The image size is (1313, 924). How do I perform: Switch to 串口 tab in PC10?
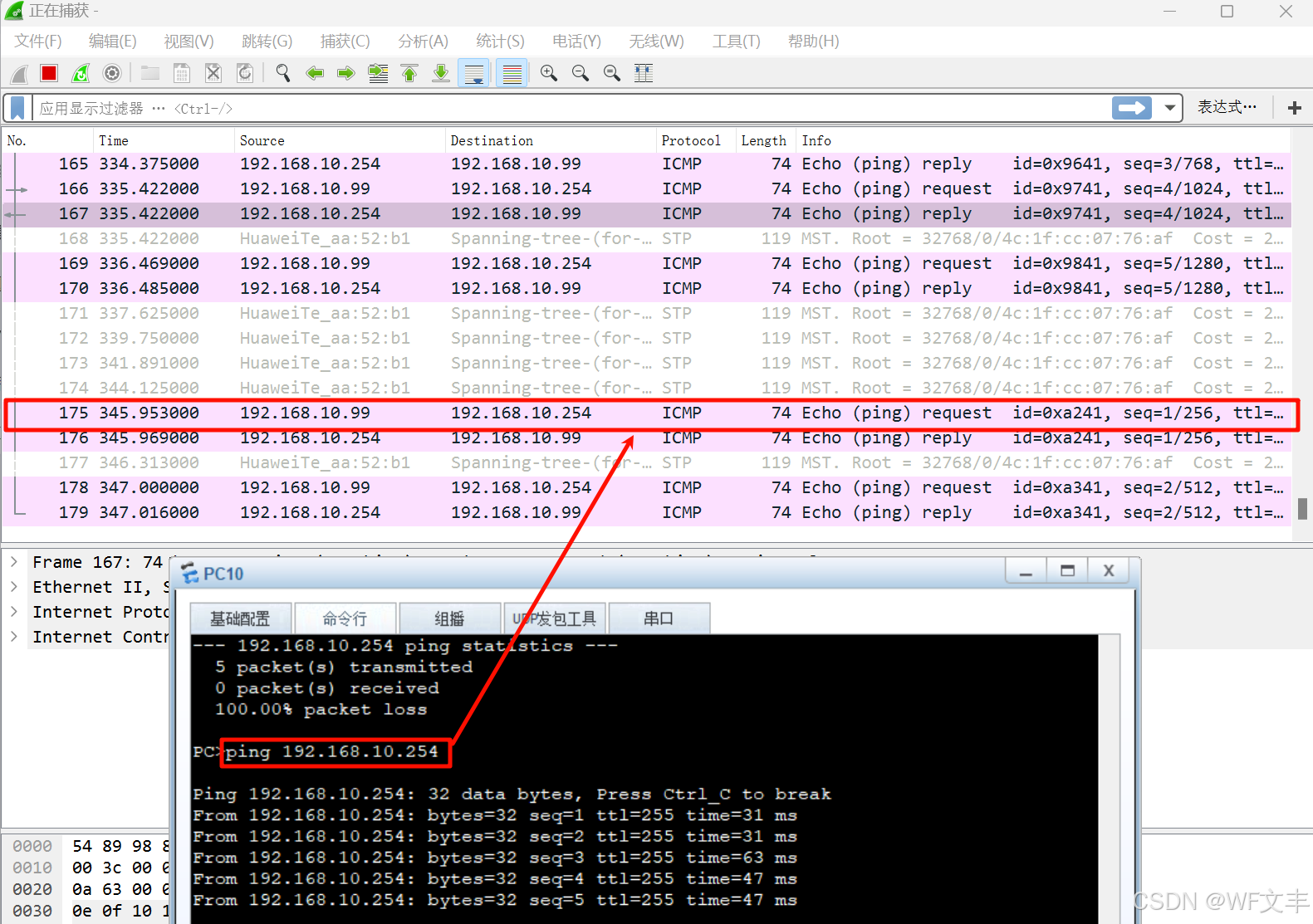(659, 618)
